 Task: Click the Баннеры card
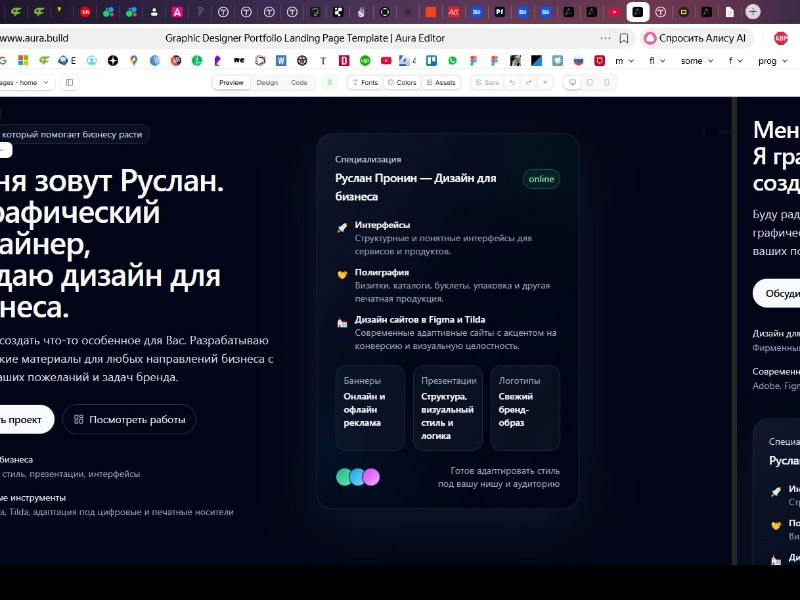click(370, 408)
